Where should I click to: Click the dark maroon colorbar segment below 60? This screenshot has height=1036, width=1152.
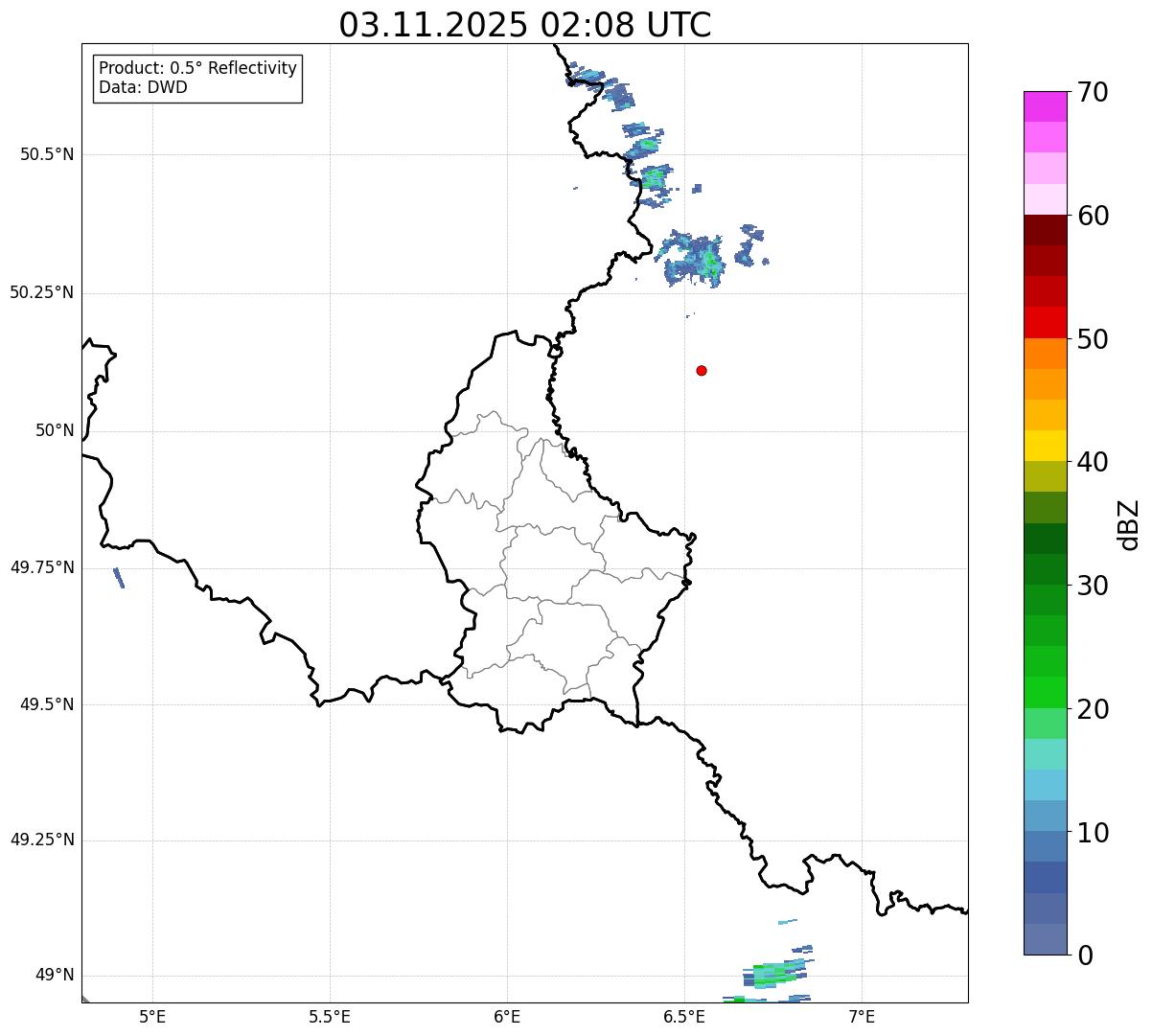tap(1046, 230)
